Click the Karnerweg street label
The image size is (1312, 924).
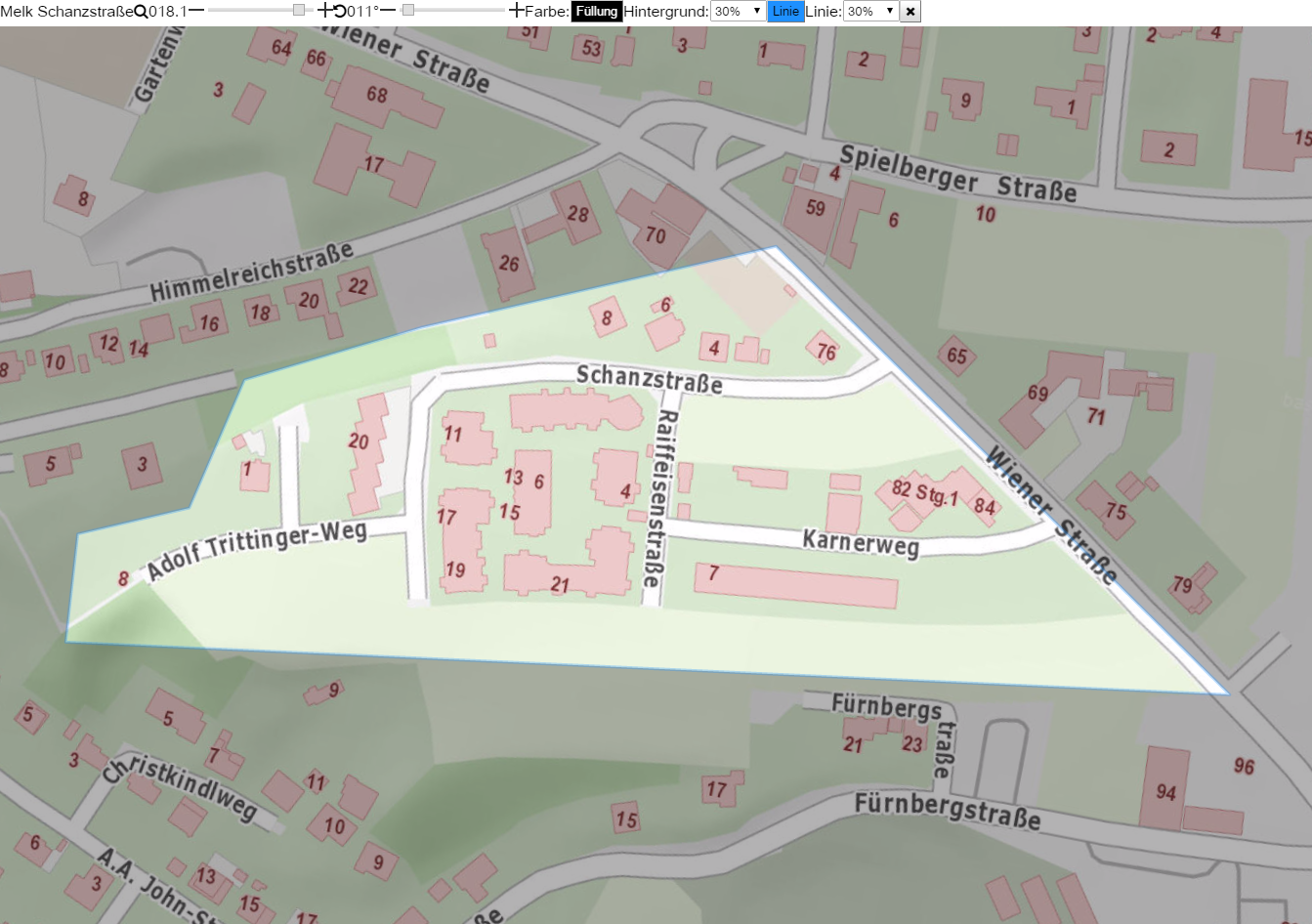(x=861, y=542)
